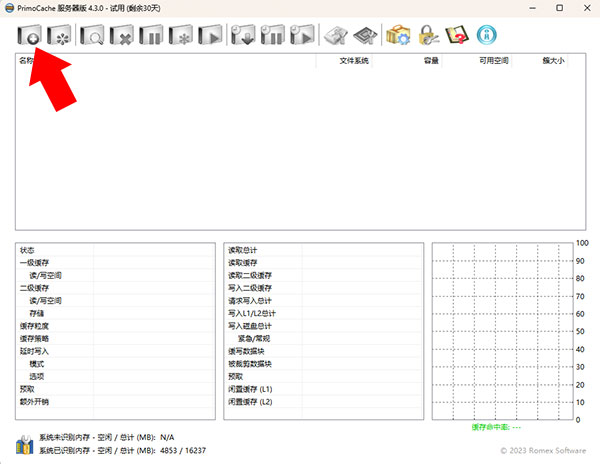Click the resume deferred write clock icon
600x464 pixels.
(x=302, y=35)
